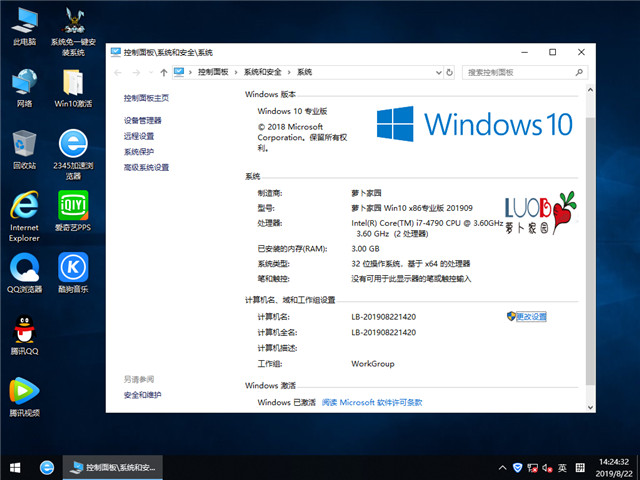
Task: Toggle the muted volume icon in the tray
Action: click(546, 467)
